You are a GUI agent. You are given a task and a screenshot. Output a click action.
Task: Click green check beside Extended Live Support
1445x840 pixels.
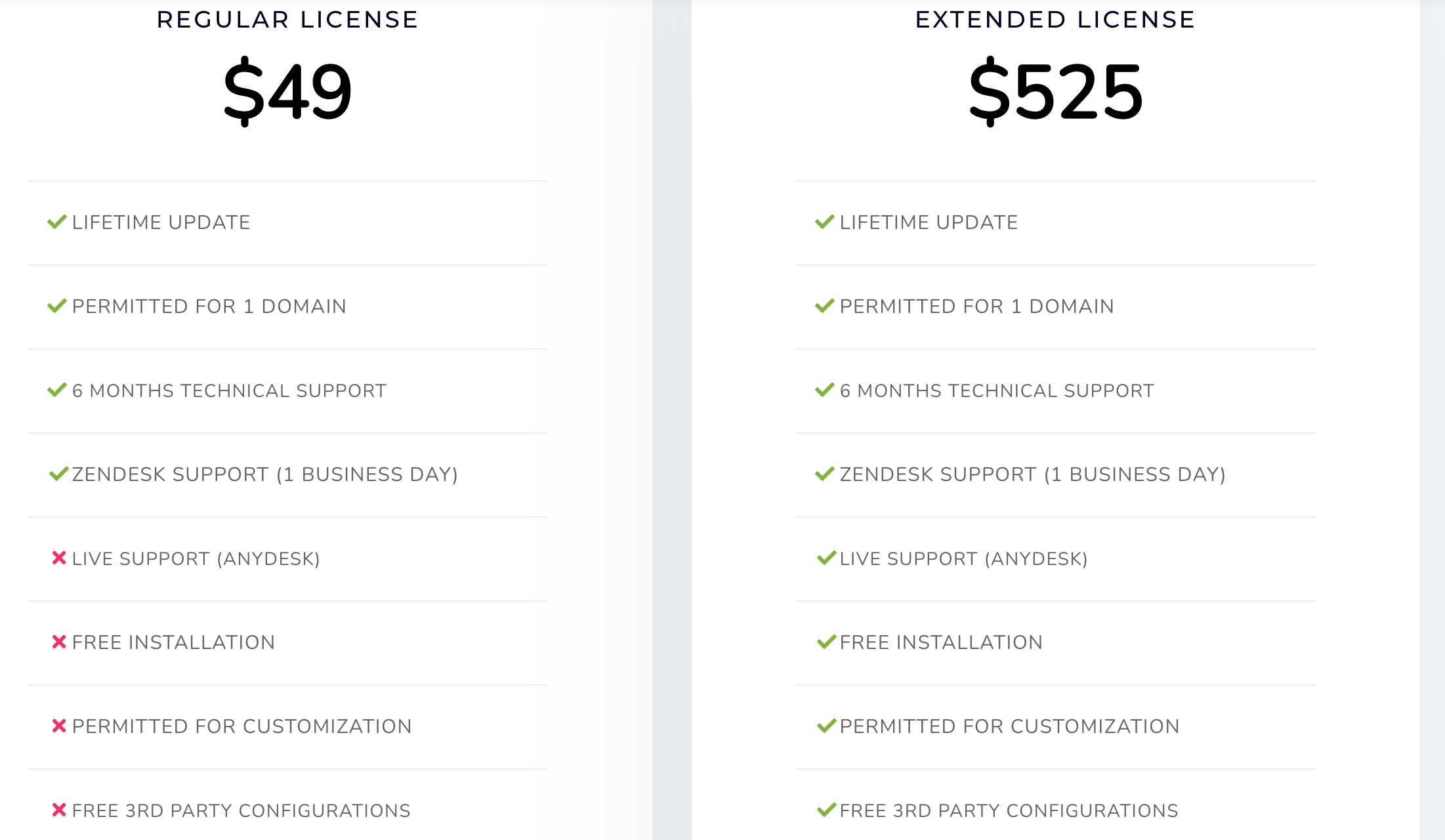pyautogui.click(x=827, y=558)
